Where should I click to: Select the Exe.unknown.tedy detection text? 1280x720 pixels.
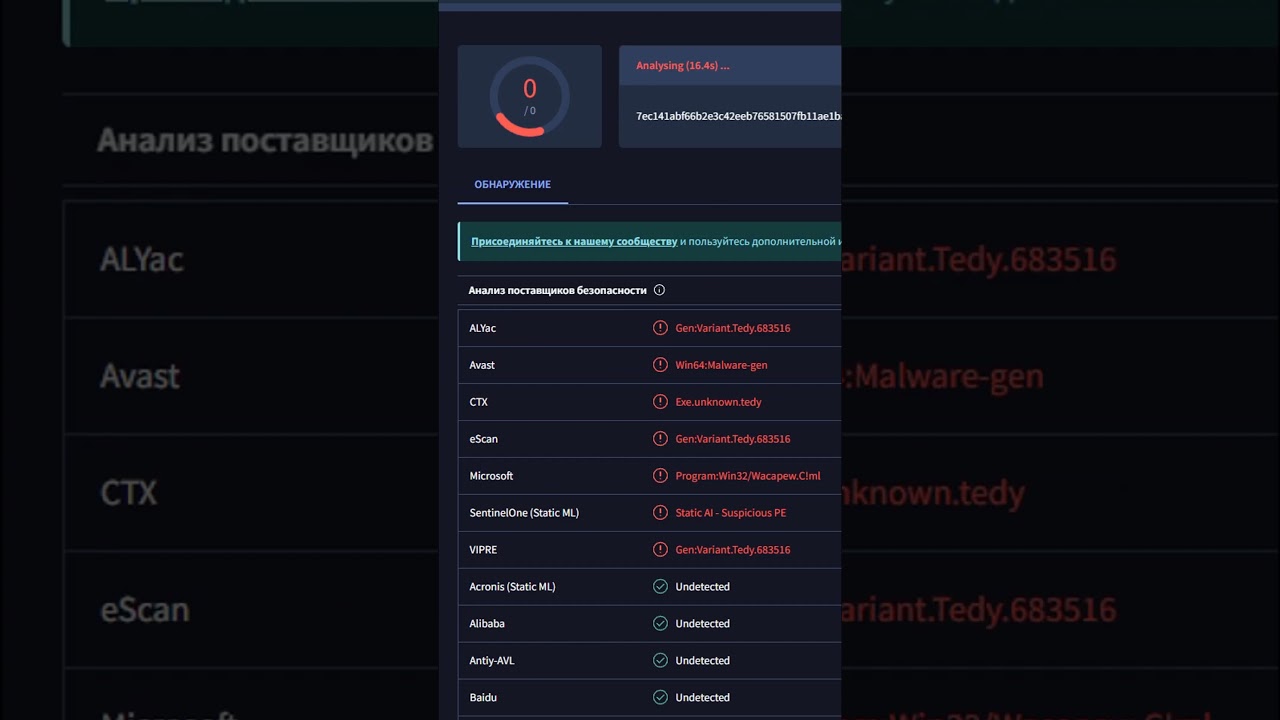point(719,402)
